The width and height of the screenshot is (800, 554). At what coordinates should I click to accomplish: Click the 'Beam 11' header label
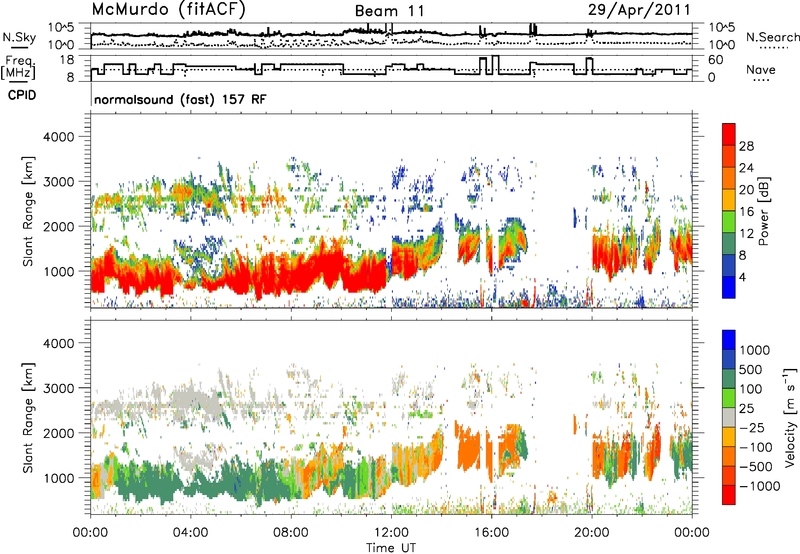pyautogui.click(x=390, y=11)
